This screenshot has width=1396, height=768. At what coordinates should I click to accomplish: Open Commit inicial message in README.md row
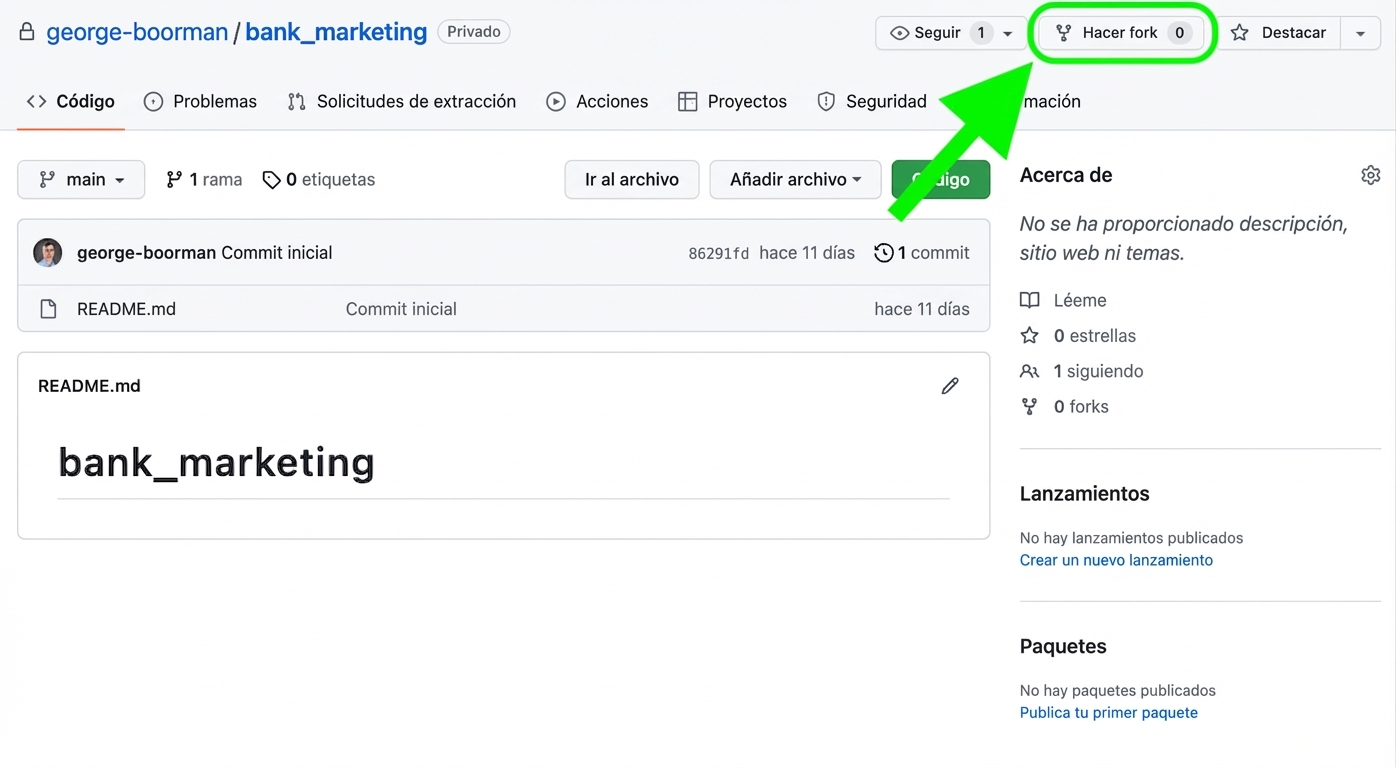tap(401, 309)
